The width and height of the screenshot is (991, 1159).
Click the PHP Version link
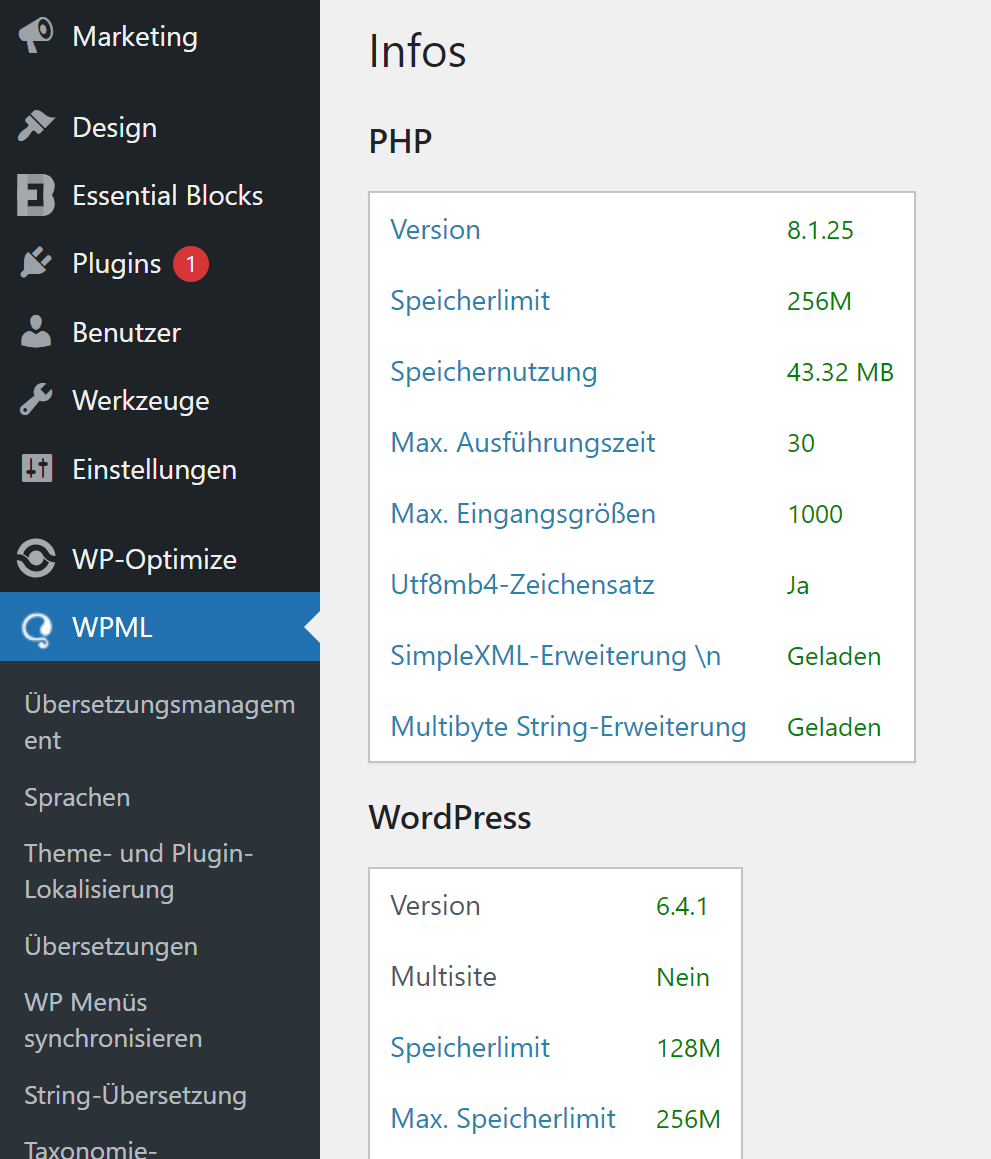(435, 230)
